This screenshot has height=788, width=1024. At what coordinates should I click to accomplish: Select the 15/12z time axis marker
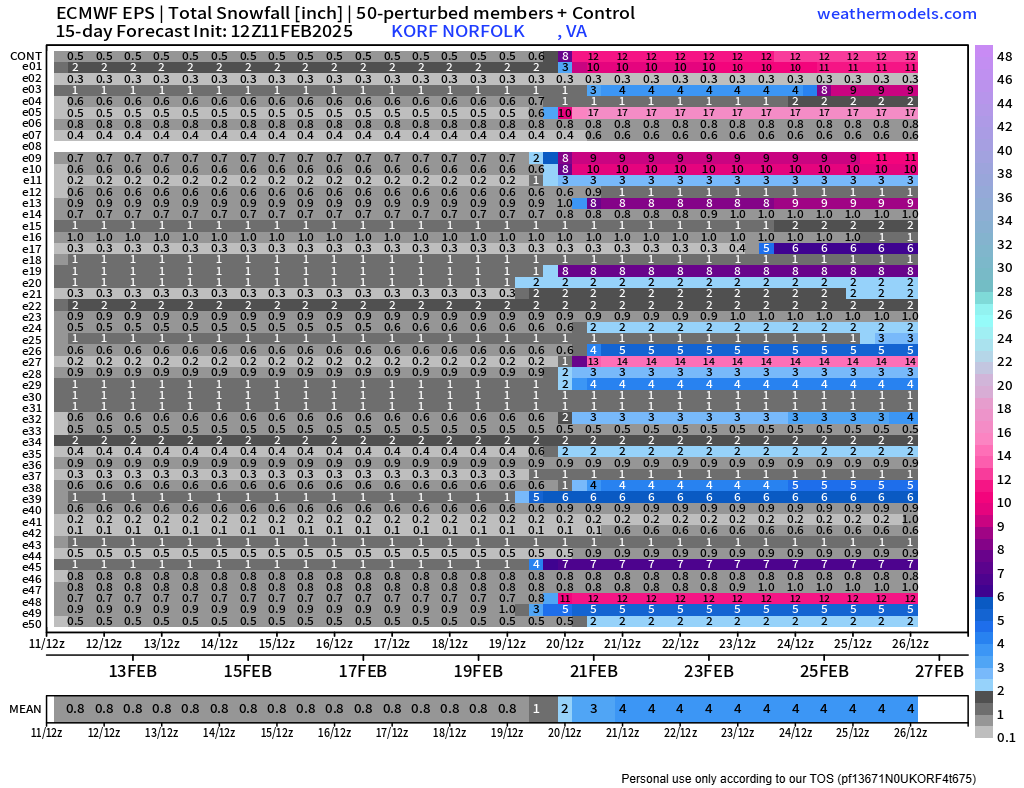276,644
